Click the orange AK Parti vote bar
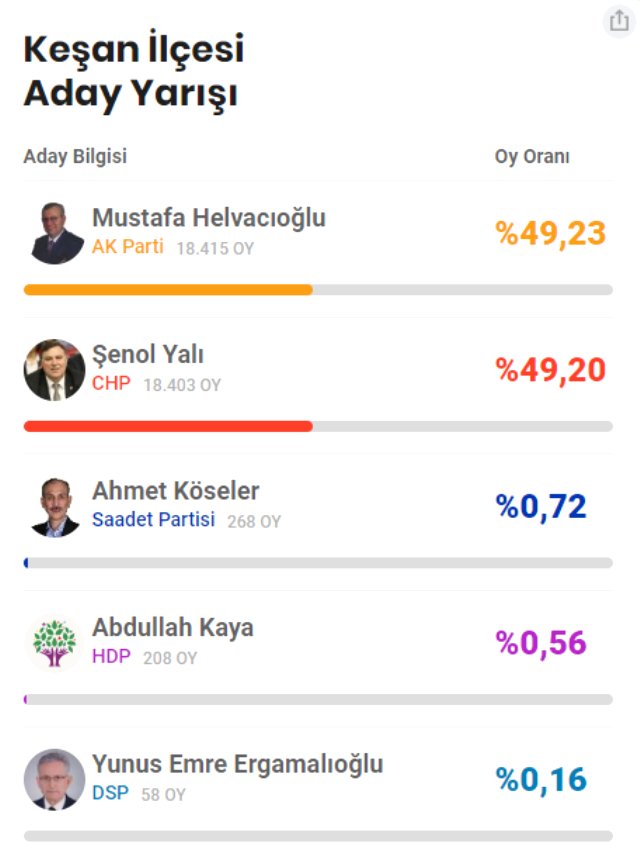This screenshot has width=640, height=863. [x=168, y=290]
